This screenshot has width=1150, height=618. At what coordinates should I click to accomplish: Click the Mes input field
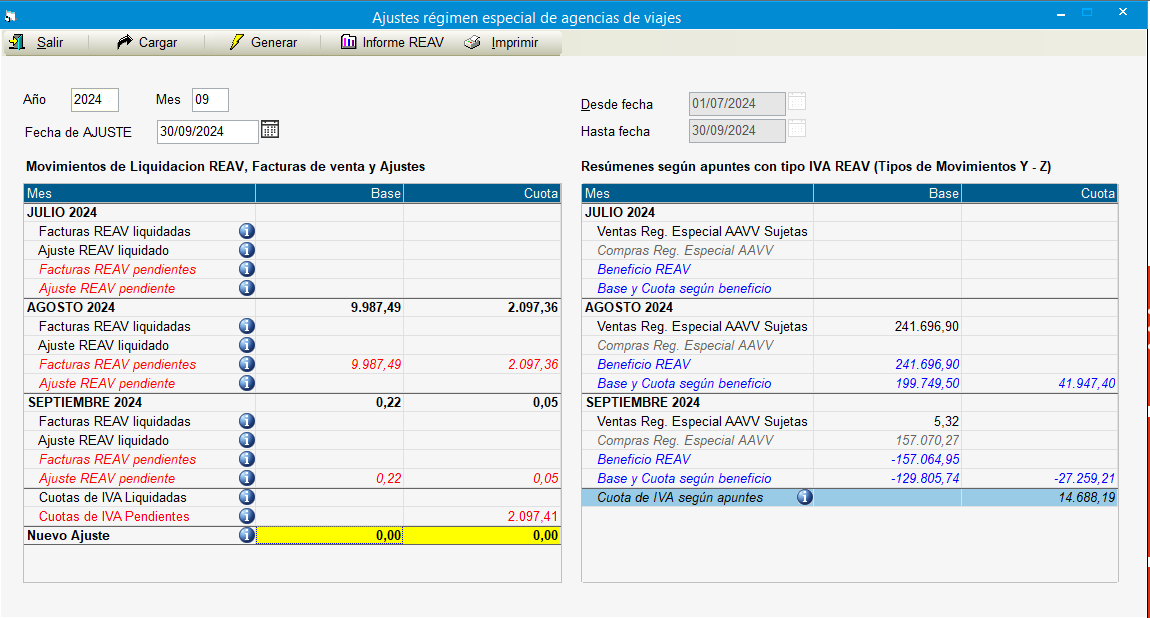(x=210, y=99)
